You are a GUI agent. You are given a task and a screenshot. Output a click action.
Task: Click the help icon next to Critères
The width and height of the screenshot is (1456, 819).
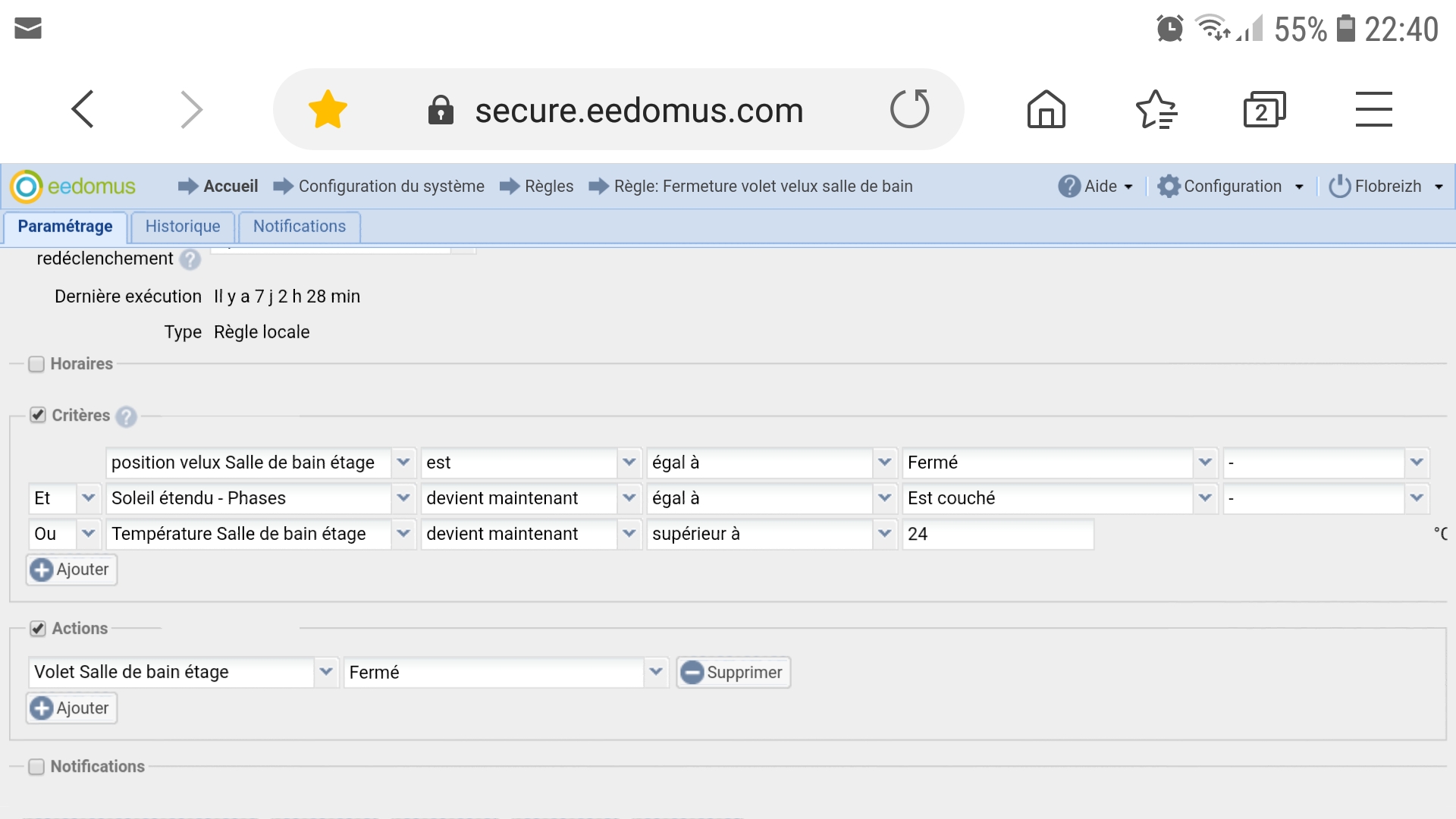(127, 416)
